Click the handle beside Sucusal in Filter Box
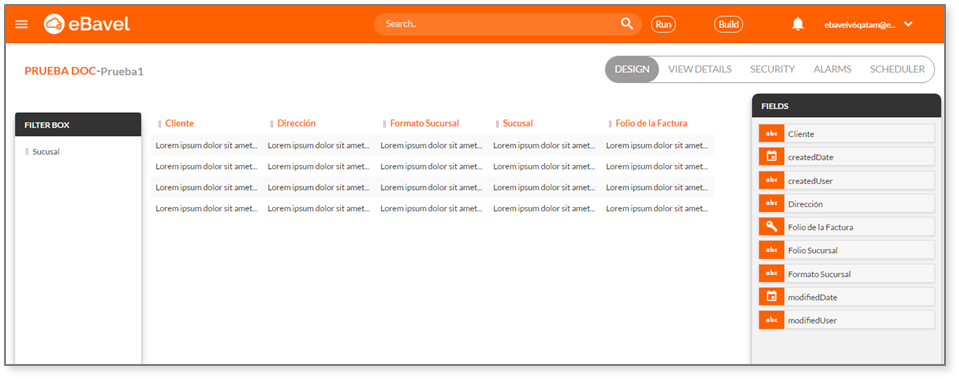 tap(26, 152)
